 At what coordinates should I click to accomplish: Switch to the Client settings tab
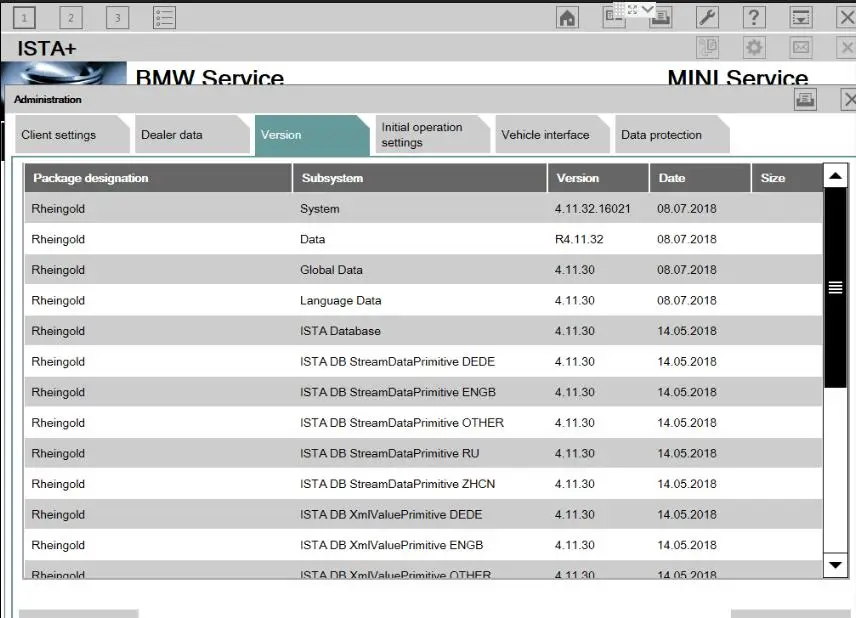[72, 135]
